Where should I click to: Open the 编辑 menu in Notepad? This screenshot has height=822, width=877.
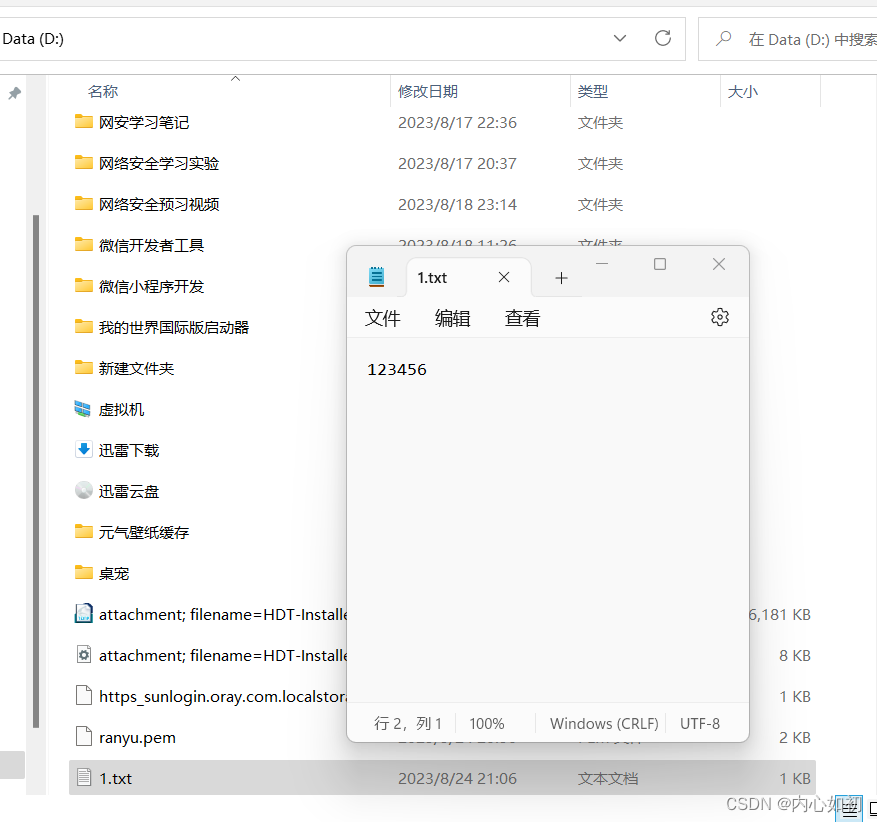pyautogui.click(x=452, y=318)
